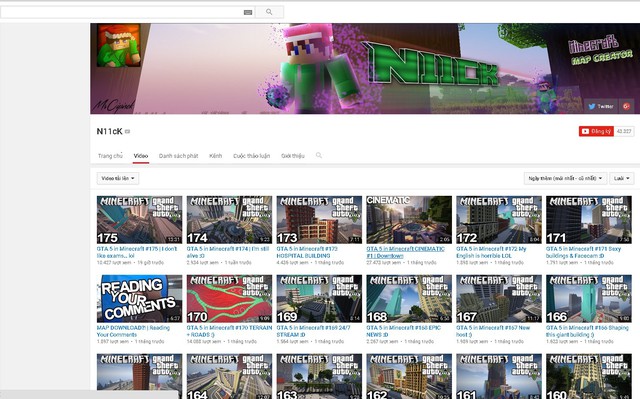Open thumbnail of video 166
This screenshot has width=640, height=399.
pyautogui.click(x=589, y=299)
